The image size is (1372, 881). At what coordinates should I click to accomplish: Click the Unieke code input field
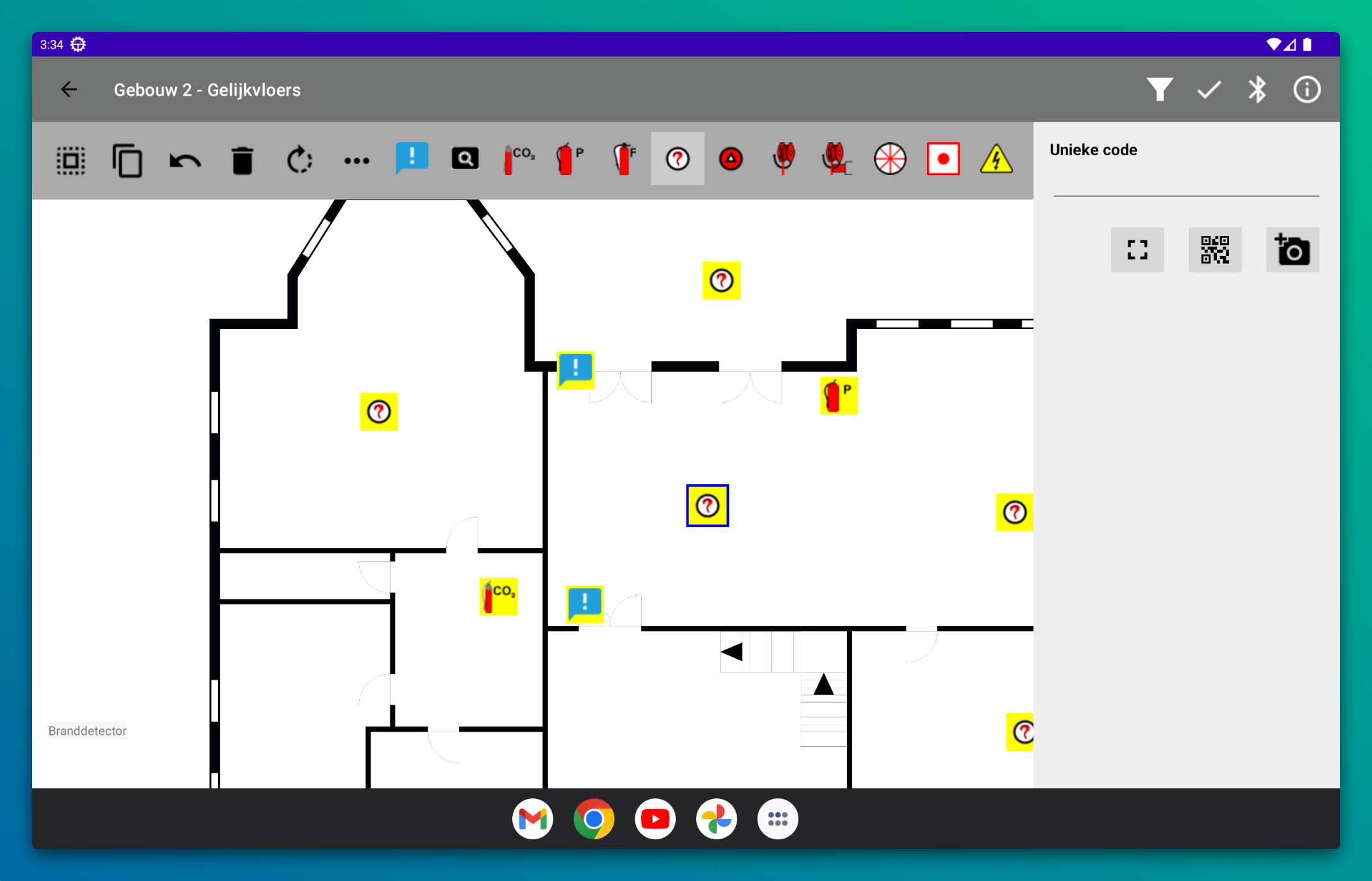1185,183
